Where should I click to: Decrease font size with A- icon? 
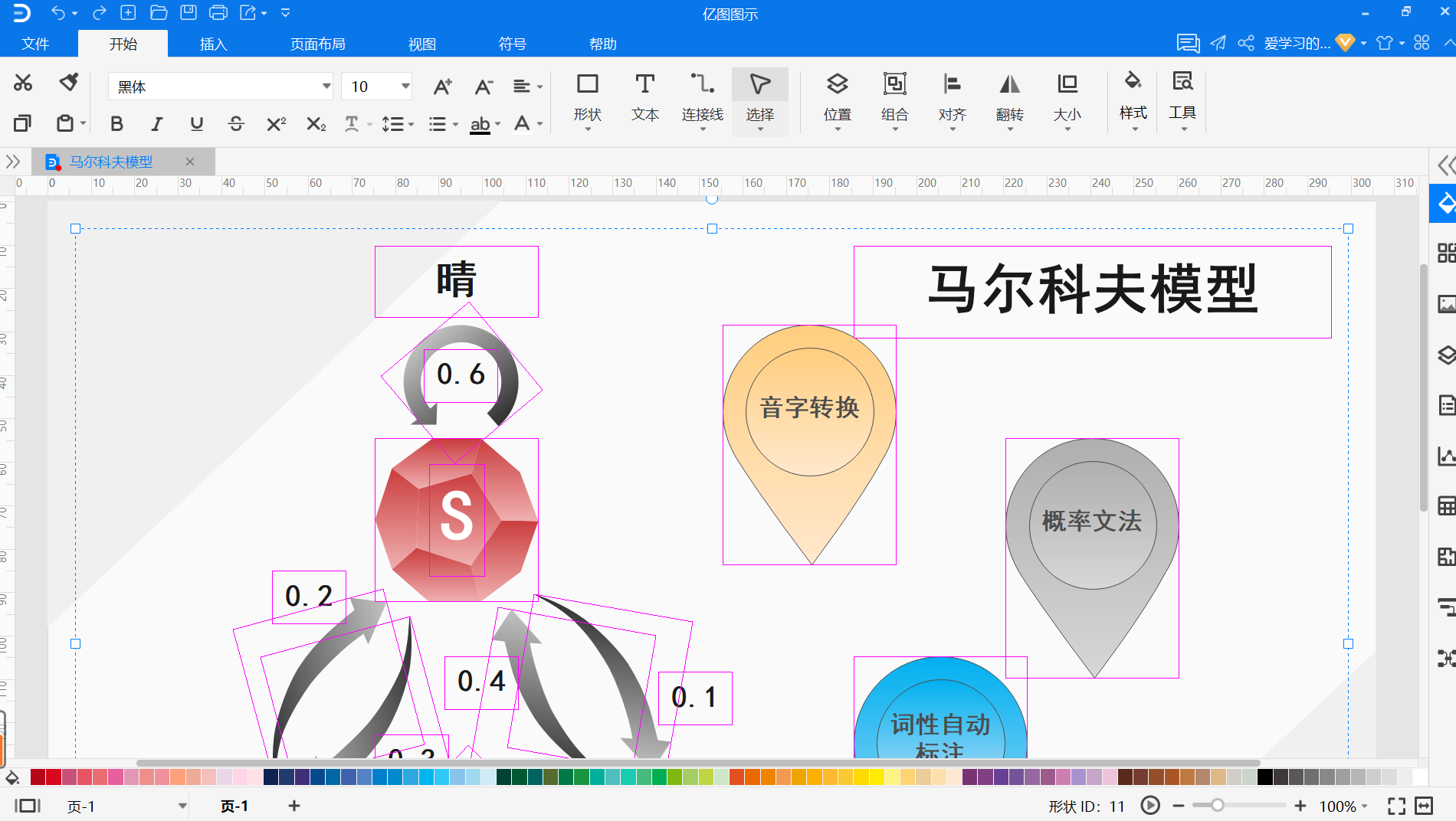(x=484, y=87)
